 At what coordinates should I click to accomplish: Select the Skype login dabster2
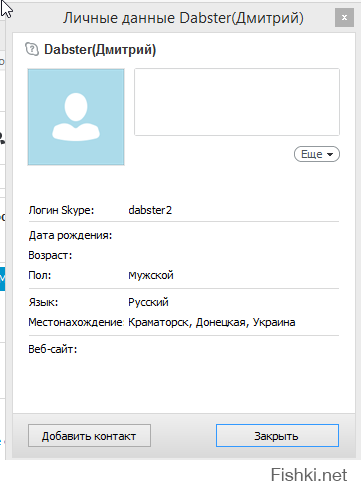point(150,210)
